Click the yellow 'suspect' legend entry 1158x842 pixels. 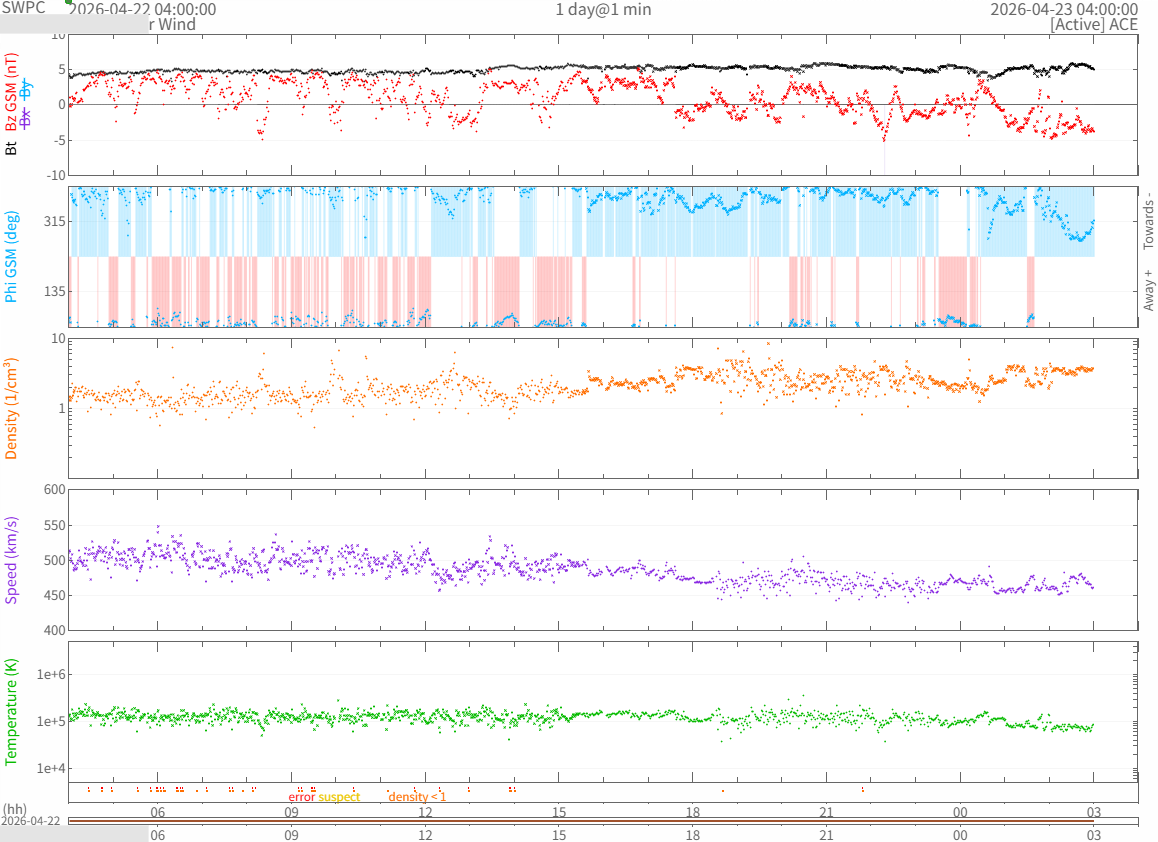point(339,797)
